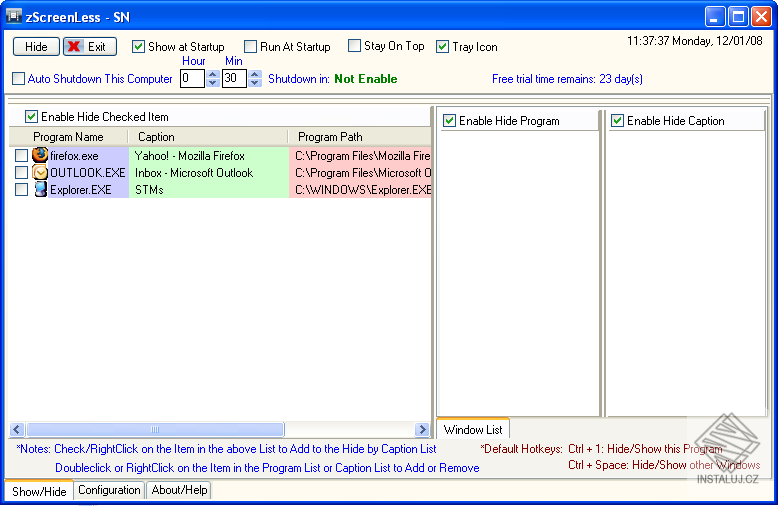Decrease the Min value with down arrow
Viewport: 778px width, 506px height.
255,83
